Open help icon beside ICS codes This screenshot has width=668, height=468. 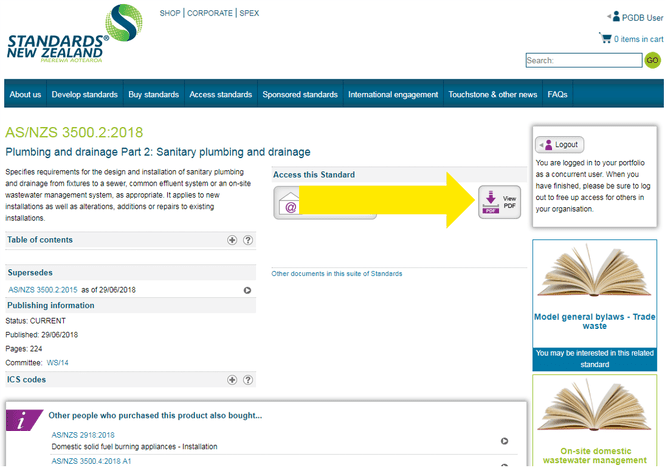coord(248,380)
